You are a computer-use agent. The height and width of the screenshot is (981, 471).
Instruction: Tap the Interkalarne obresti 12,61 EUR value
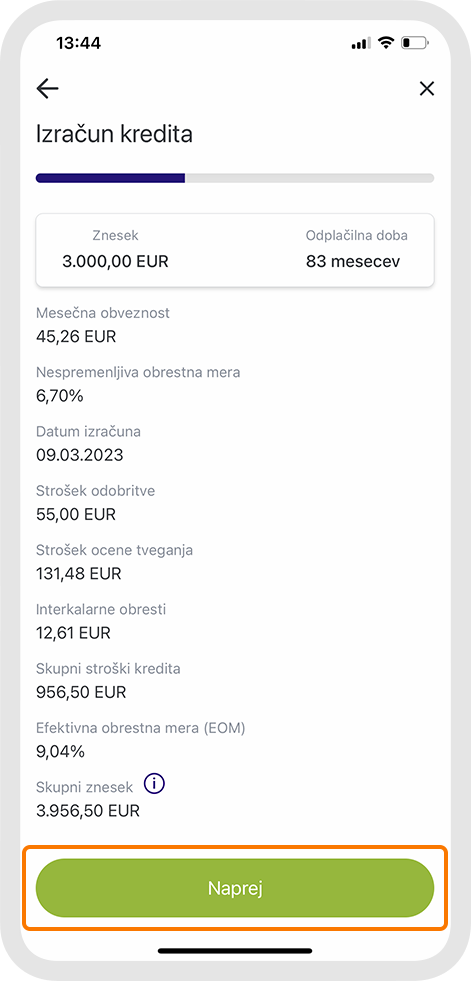[74, 633]
